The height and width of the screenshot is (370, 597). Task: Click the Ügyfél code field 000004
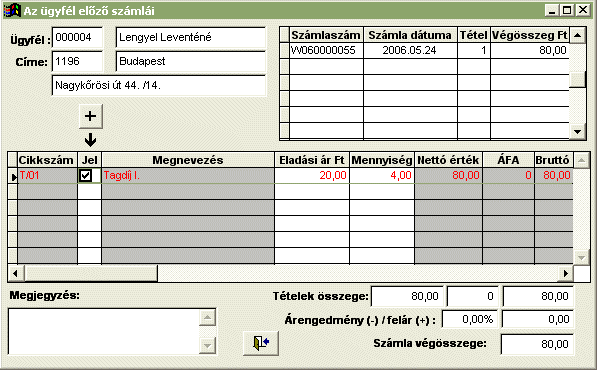(x=77, y=37)
